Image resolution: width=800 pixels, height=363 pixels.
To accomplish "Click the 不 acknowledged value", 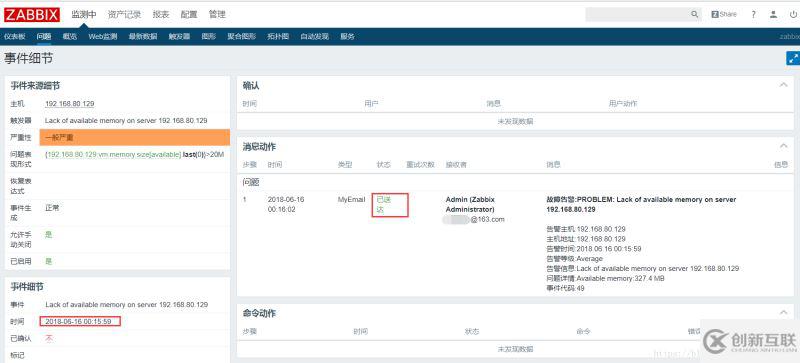I will click(49, 338).
